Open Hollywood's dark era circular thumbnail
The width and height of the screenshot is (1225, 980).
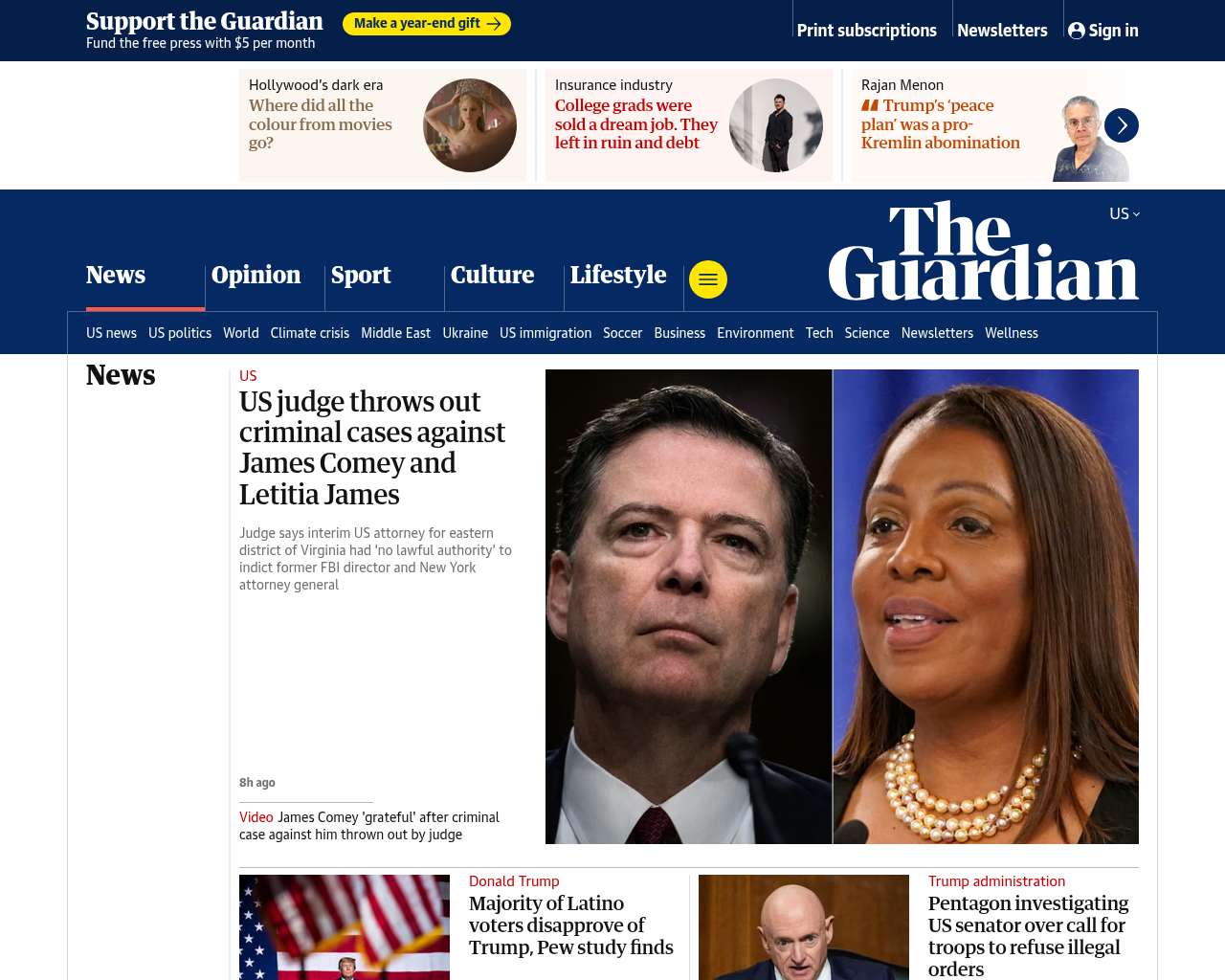click(x=470, y=125)
